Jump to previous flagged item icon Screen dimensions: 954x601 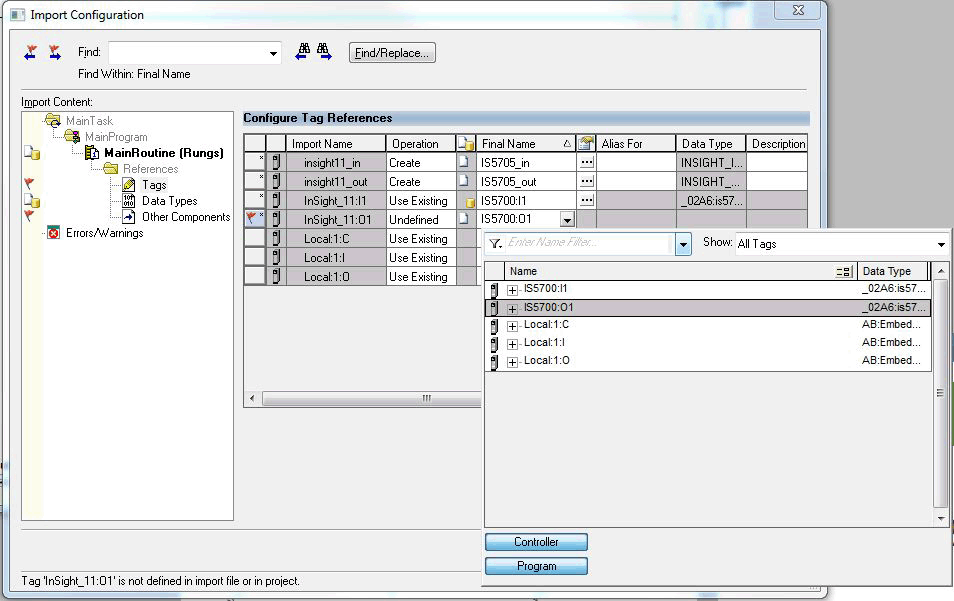pos(32,52)
